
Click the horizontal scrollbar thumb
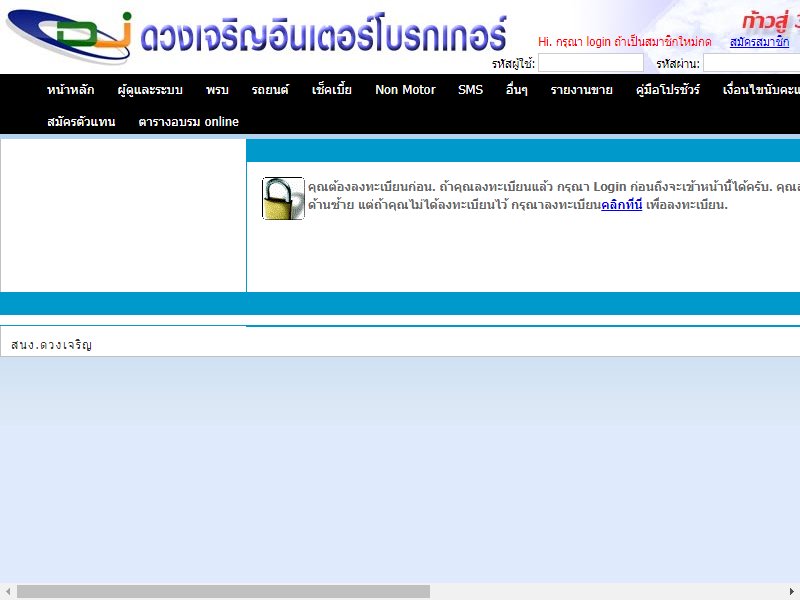(223, 592)
